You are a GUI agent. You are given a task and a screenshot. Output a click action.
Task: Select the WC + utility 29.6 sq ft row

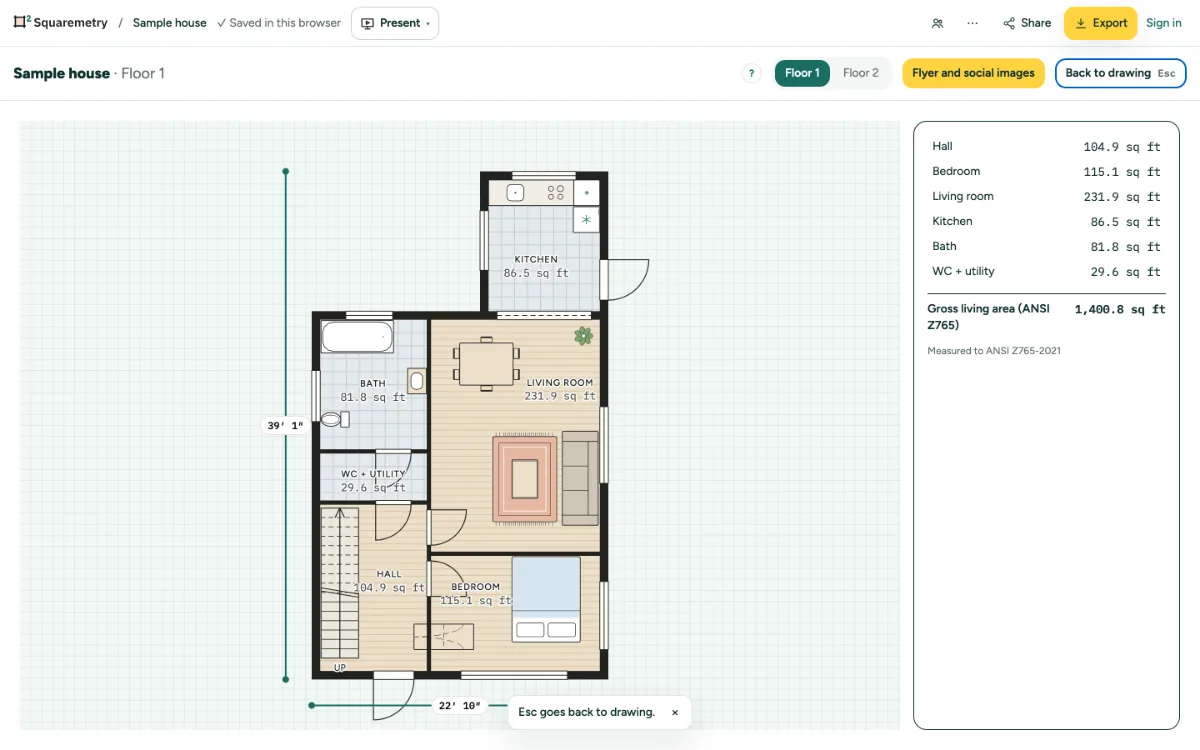(1046, 271)
